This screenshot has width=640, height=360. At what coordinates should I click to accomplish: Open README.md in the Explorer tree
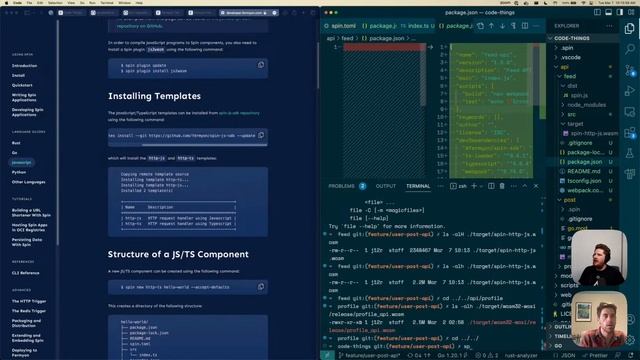[x=583, y=171]
